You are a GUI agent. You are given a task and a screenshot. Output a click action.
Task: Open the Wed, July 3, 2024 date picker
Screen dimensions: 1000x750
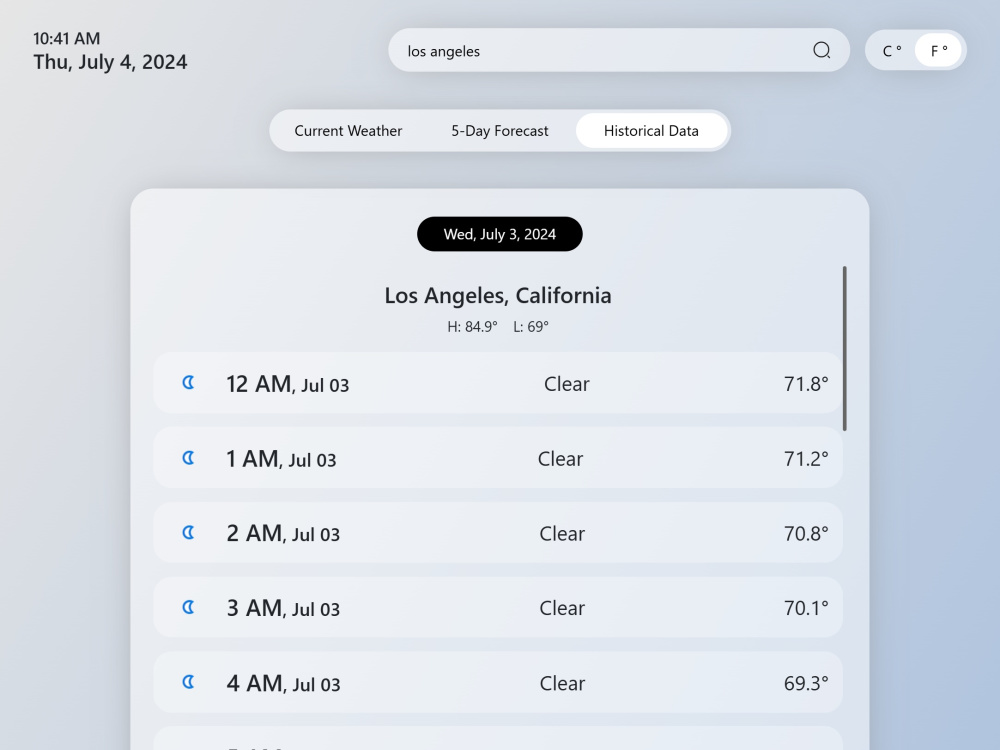point(500,234)
